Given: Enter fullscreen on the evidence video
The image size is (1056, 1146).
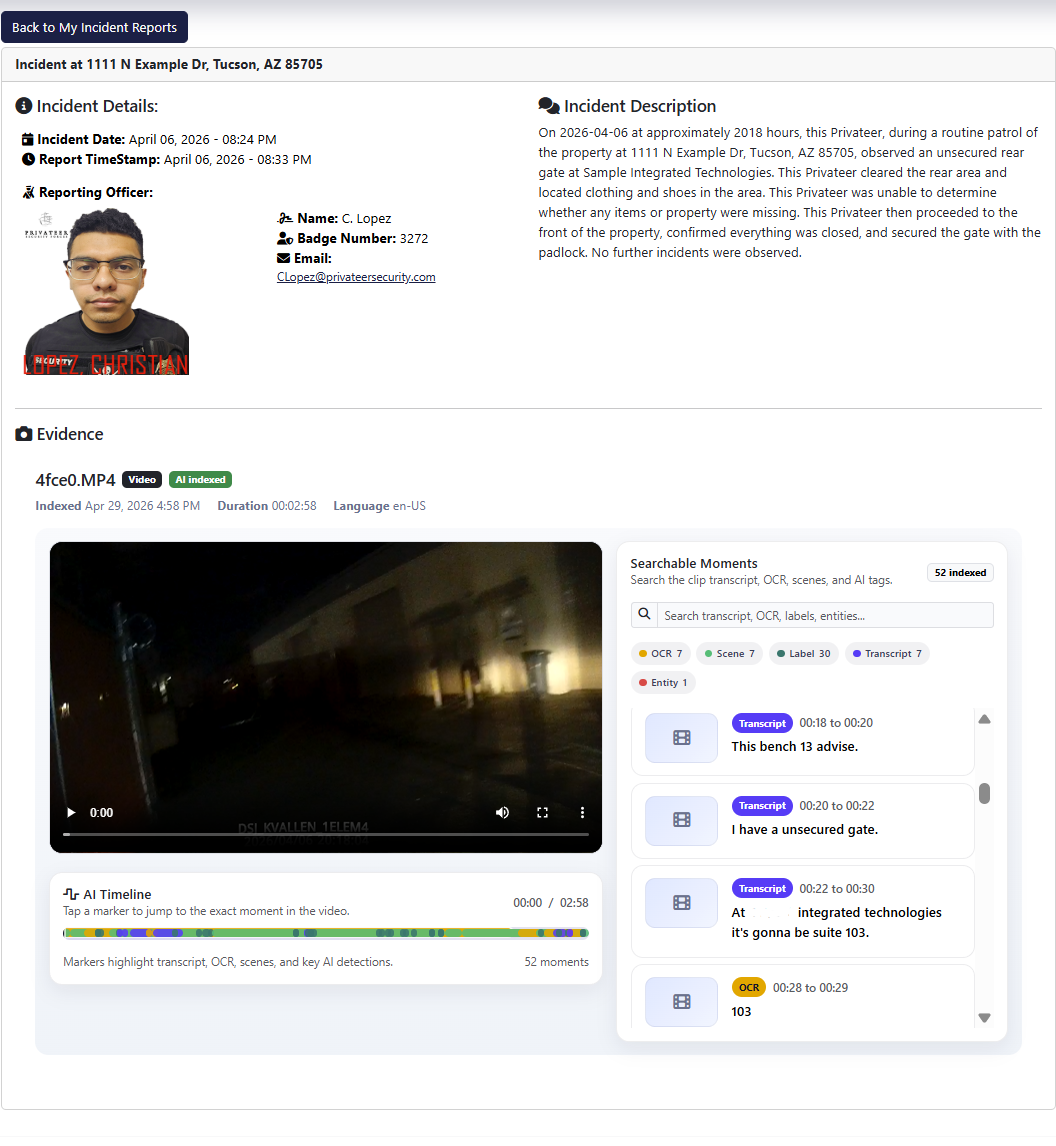Looking at the screenshot, I should tap(542, 813).
